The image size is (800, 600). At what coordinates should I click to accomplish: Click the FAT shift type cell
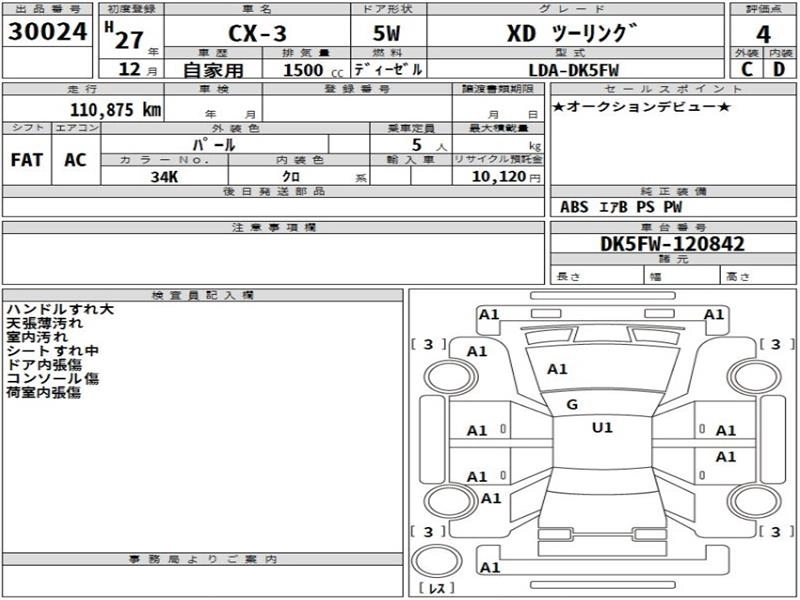click(27, 160)
